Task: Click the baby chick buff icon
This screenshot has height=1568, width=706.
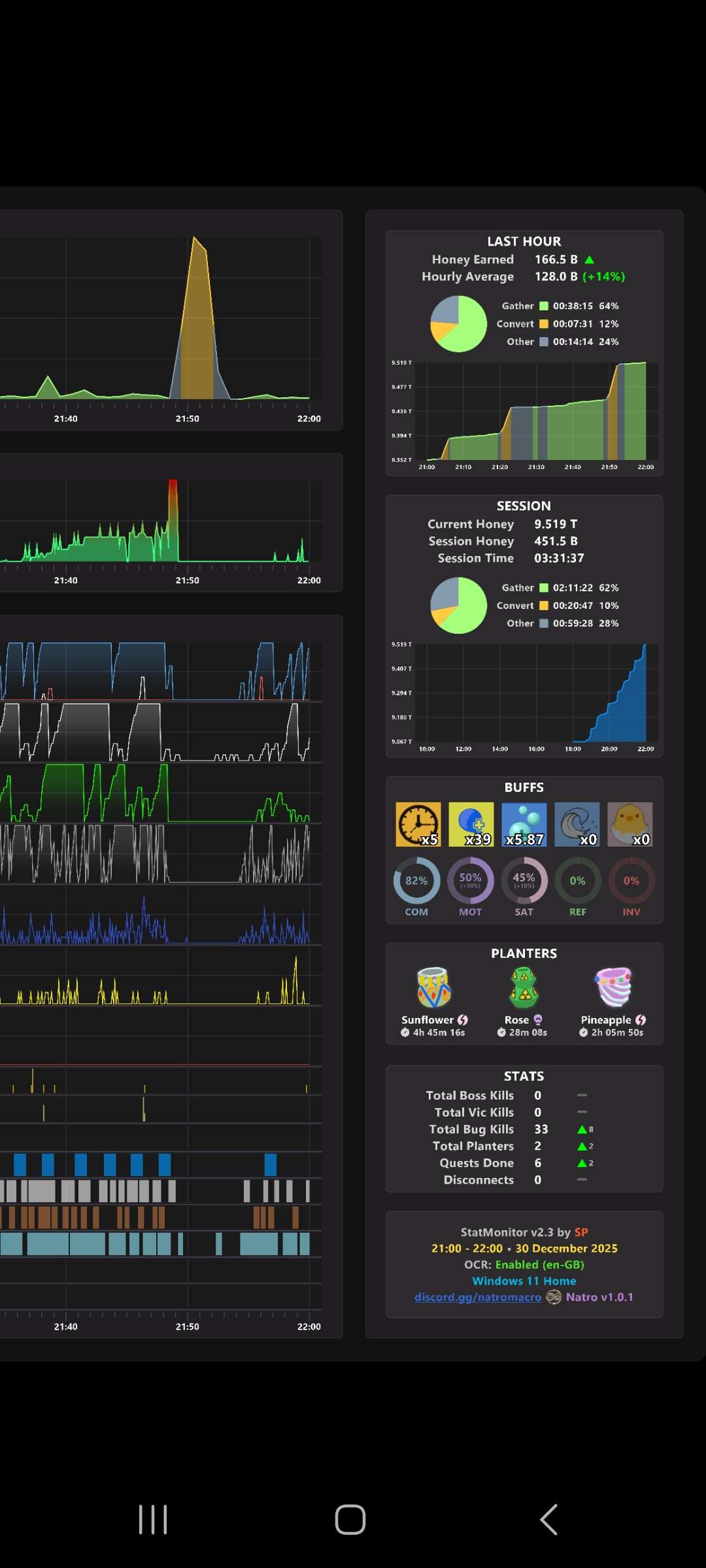Action: click(630, 825)
